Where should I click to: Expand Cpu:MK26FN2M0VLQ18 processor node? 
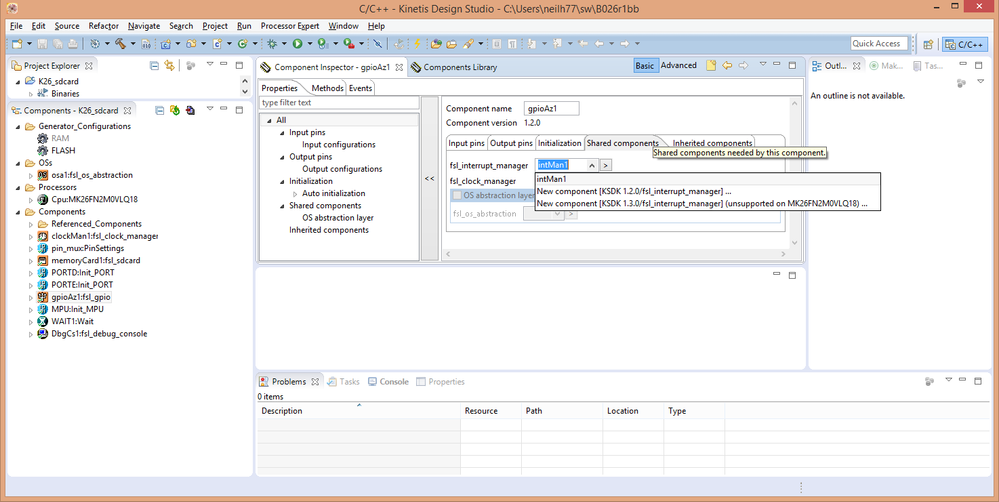[31, 199]
